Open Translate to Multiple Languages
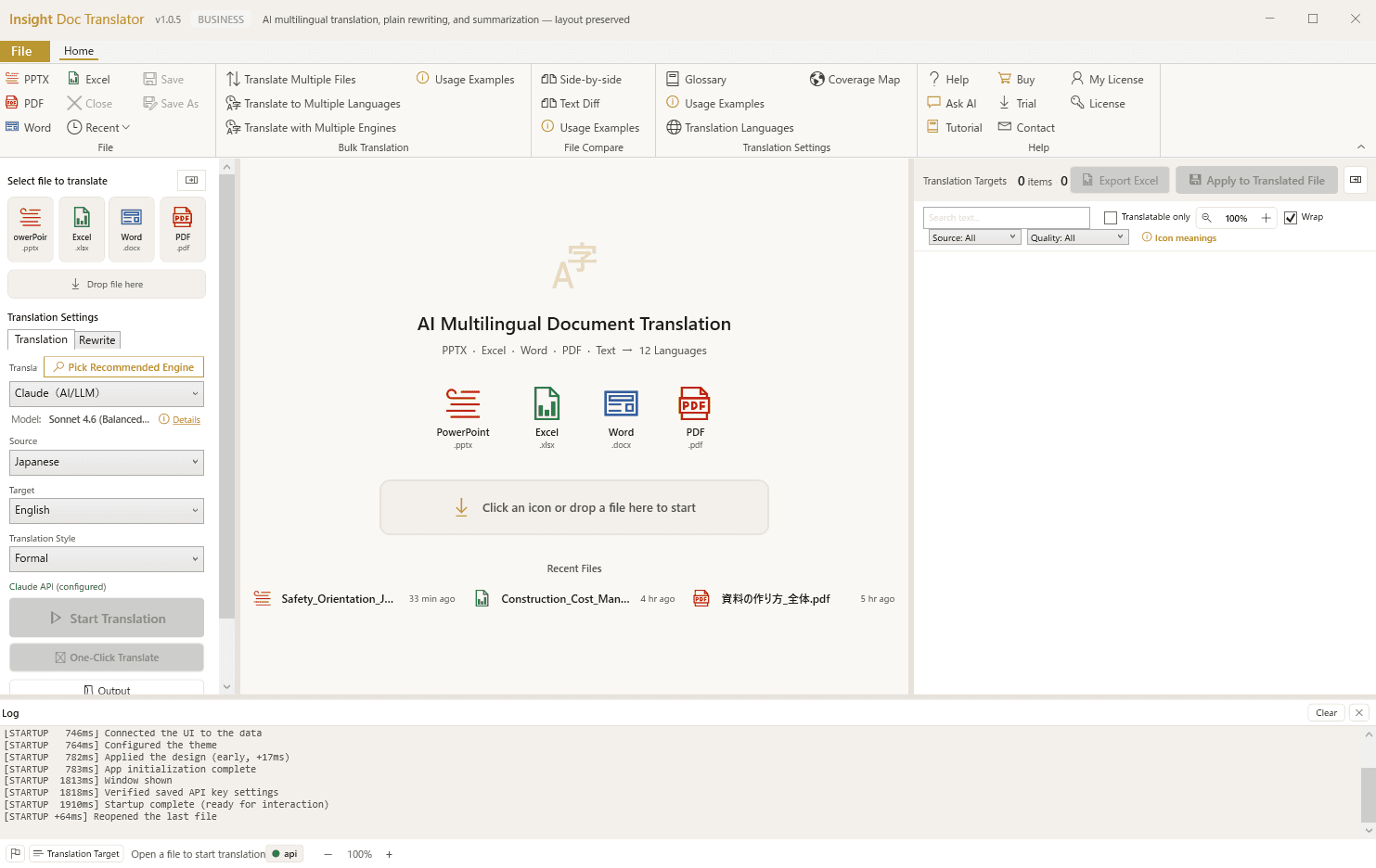The height and width of the screenshot is (868, 1376). (314, 104)
